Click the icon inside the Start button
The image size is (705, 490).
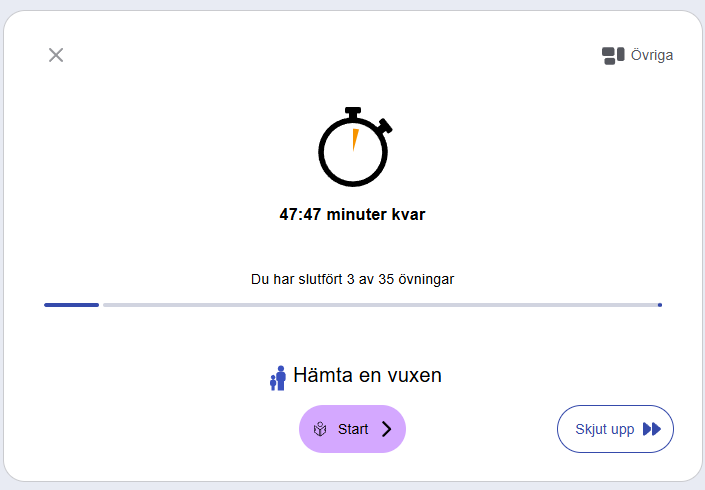[321, 429]
